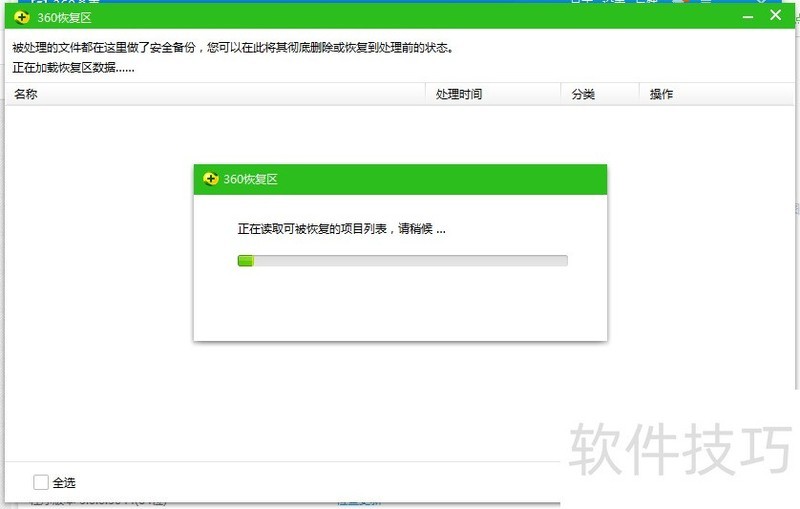Click the 全选 label text

coord(64,482)
